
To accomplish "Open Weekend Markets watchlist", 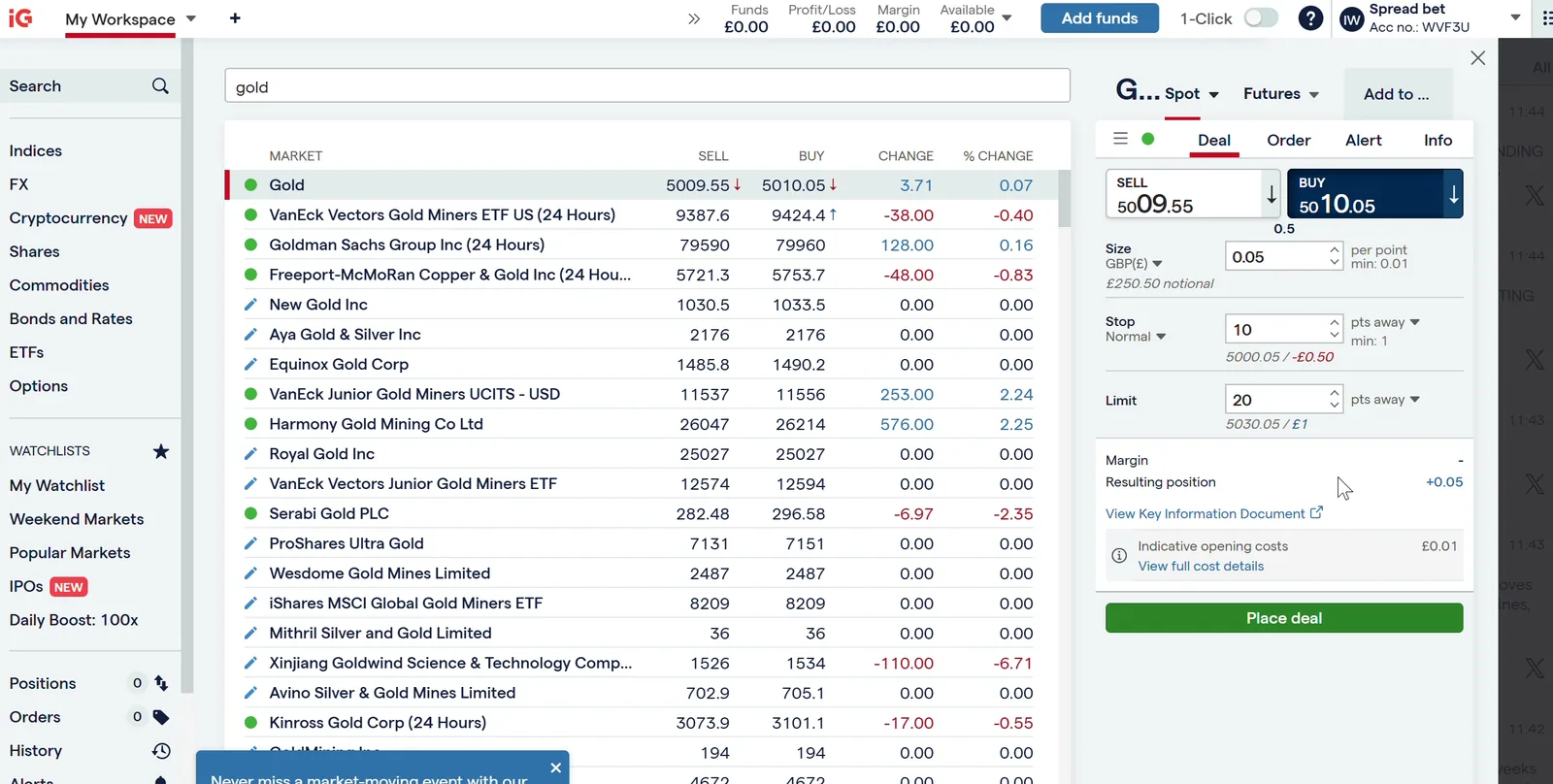I will 77,519.
